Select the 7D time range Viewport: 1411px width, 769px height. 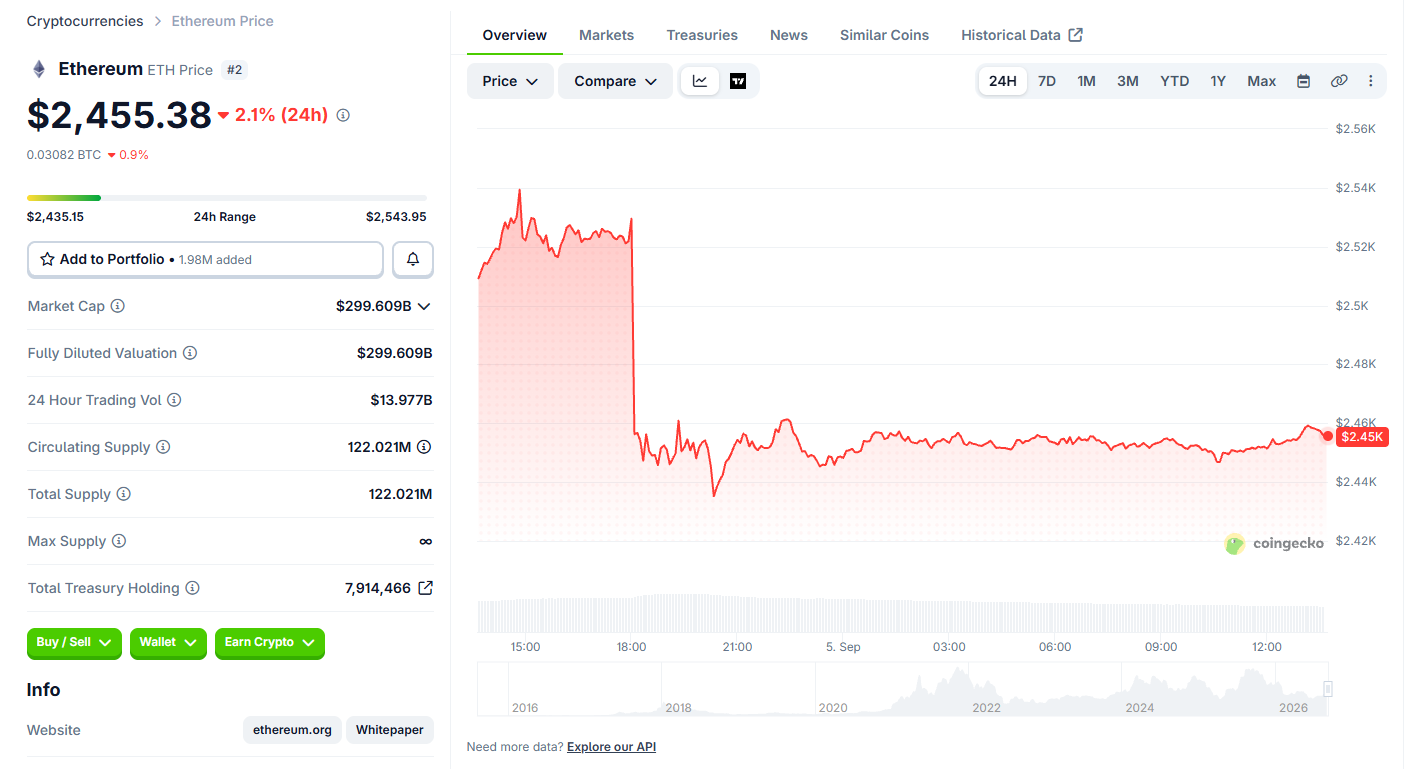(x=1047, y=81)
